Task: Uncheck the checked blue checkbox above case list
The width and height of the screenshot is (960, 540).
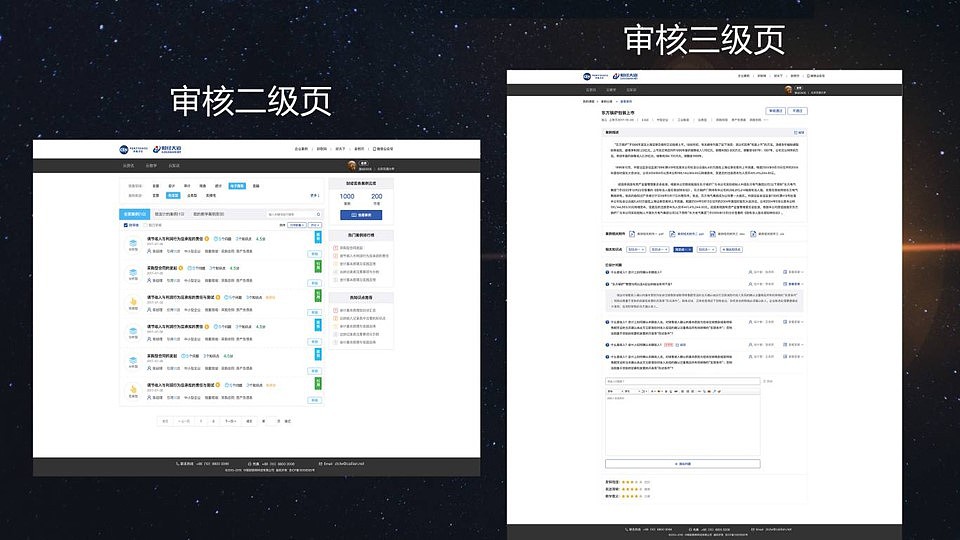Action: 126,225
